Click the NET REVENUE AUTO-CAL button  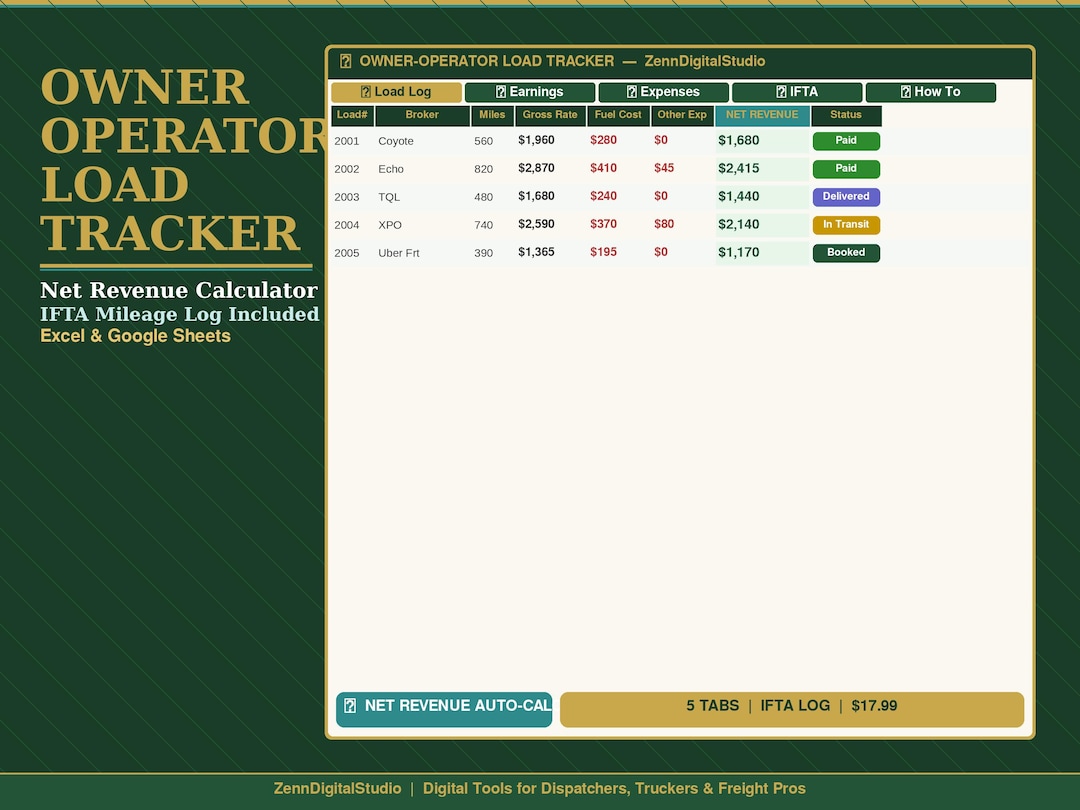pos(444,709)
